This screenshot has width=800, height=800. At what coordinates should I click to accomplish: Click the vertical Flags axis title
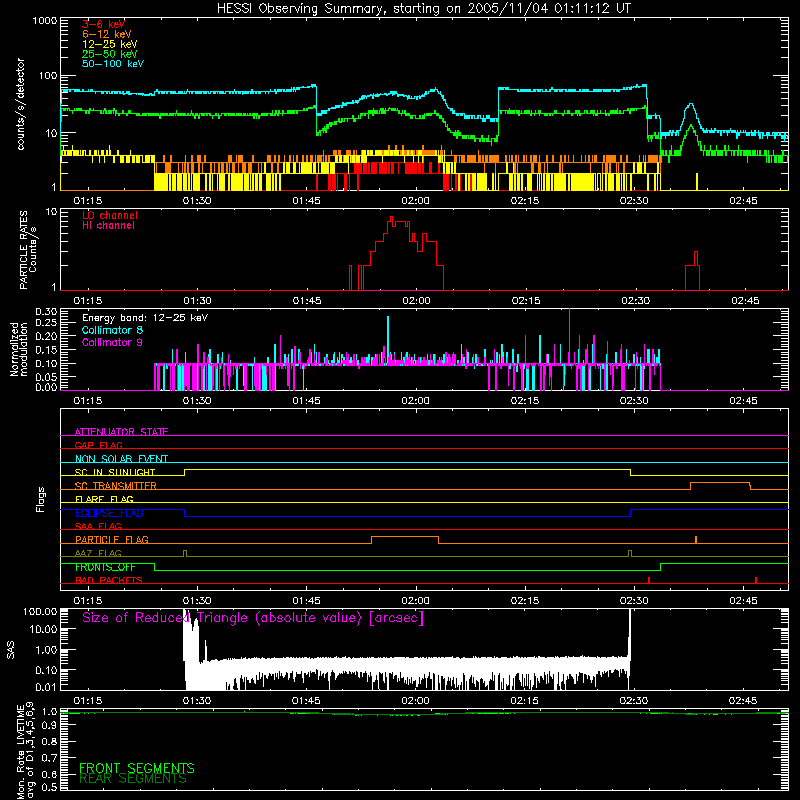(41, 499)
